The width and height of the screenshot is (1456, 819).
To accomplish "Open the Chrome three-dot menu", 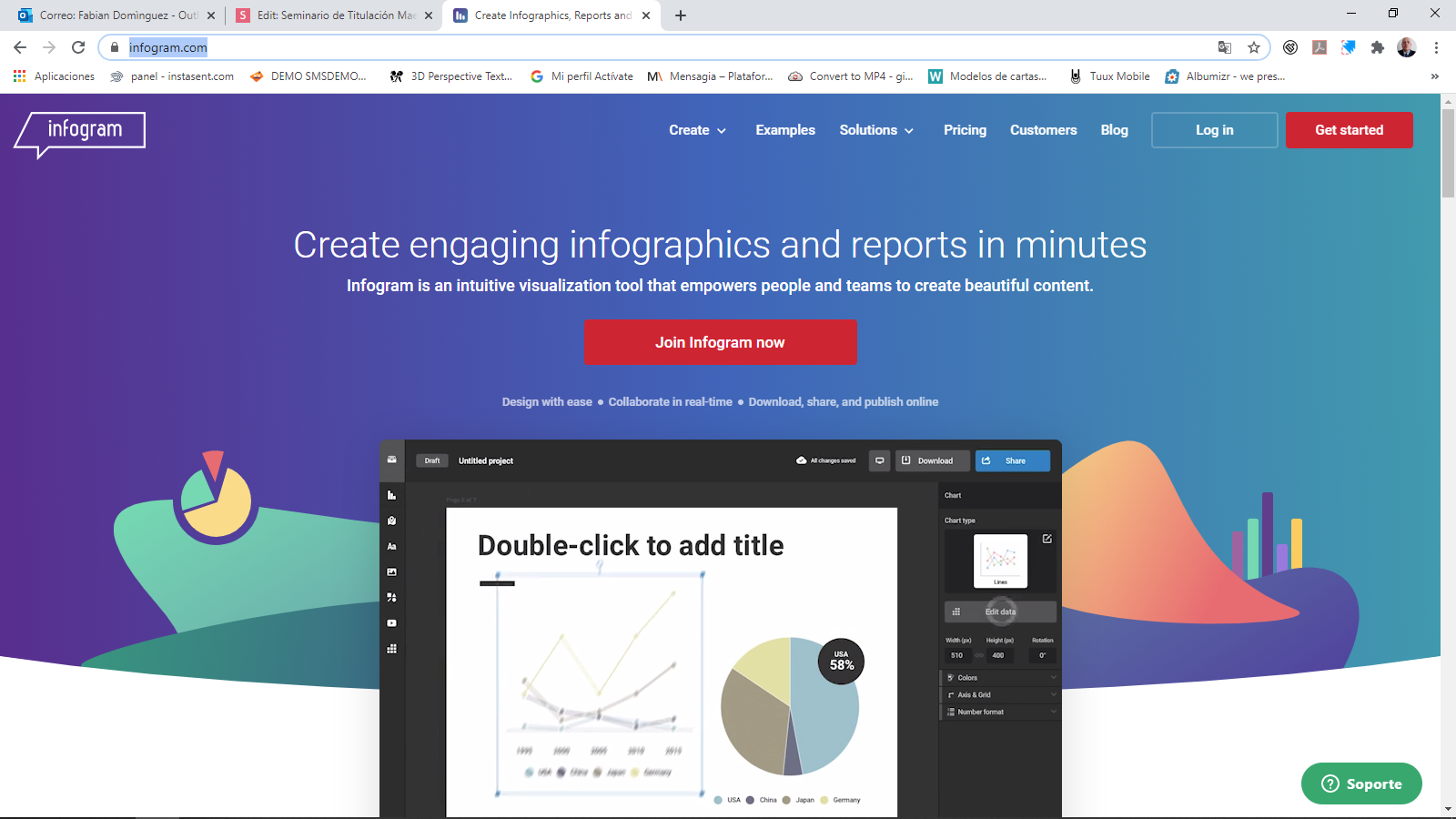I will [x=1436, y=47].
